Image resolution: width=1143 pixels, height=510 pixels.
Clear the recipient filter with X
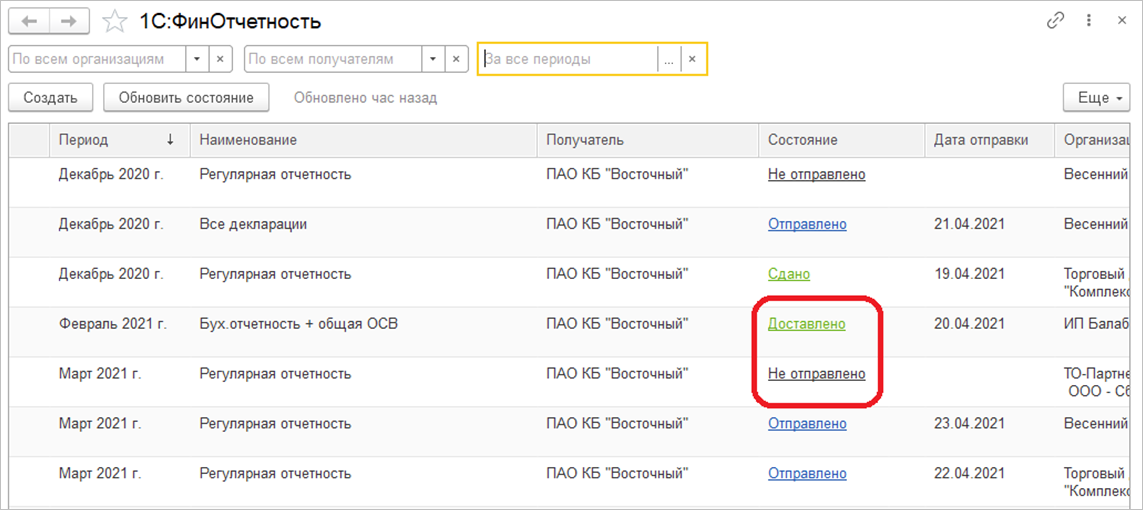456,59
